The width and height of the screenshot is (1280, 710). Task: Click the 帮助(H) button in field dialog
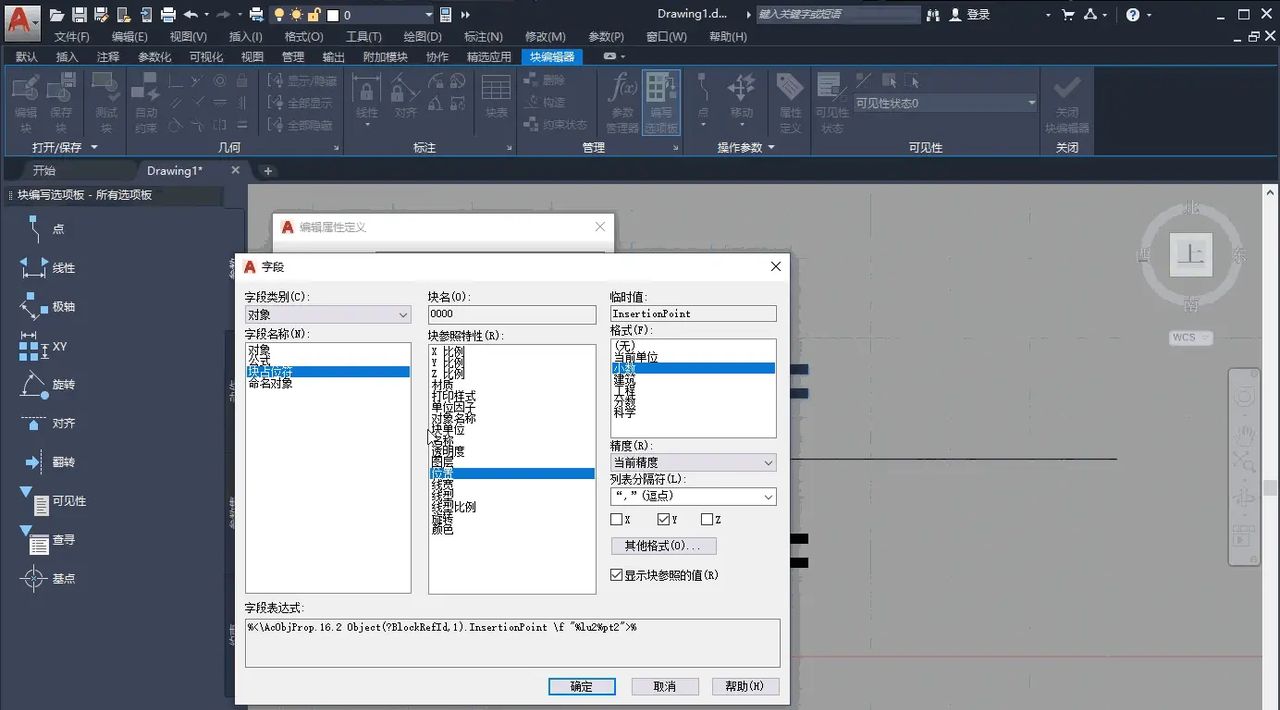click(745, 687)
